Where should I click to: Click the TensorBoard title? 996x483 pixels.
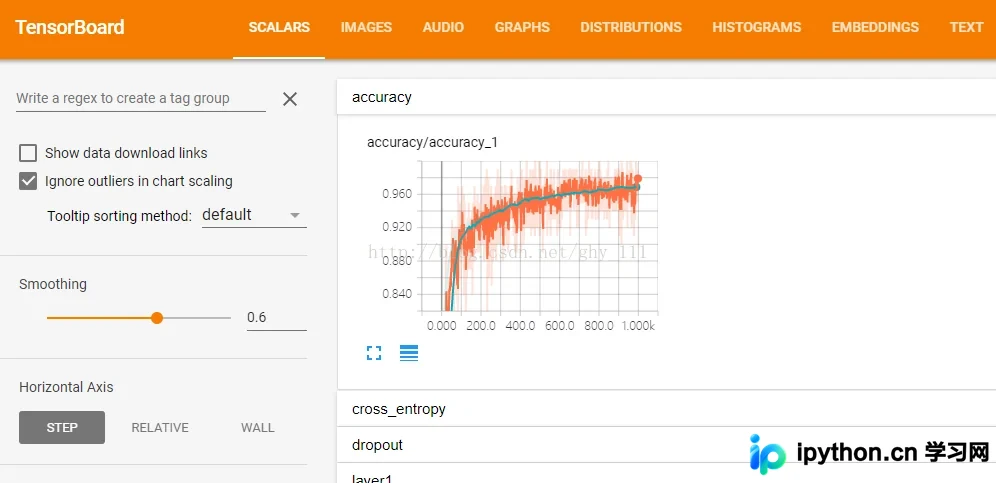[x=70, y=27]
